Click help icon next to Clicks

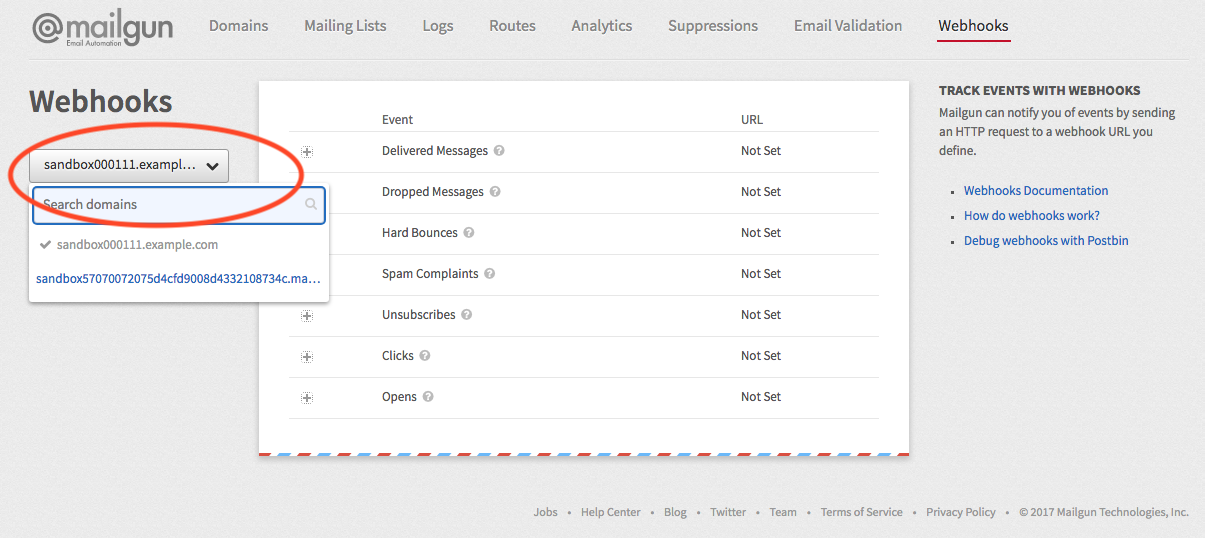click(x=425, y=356)
